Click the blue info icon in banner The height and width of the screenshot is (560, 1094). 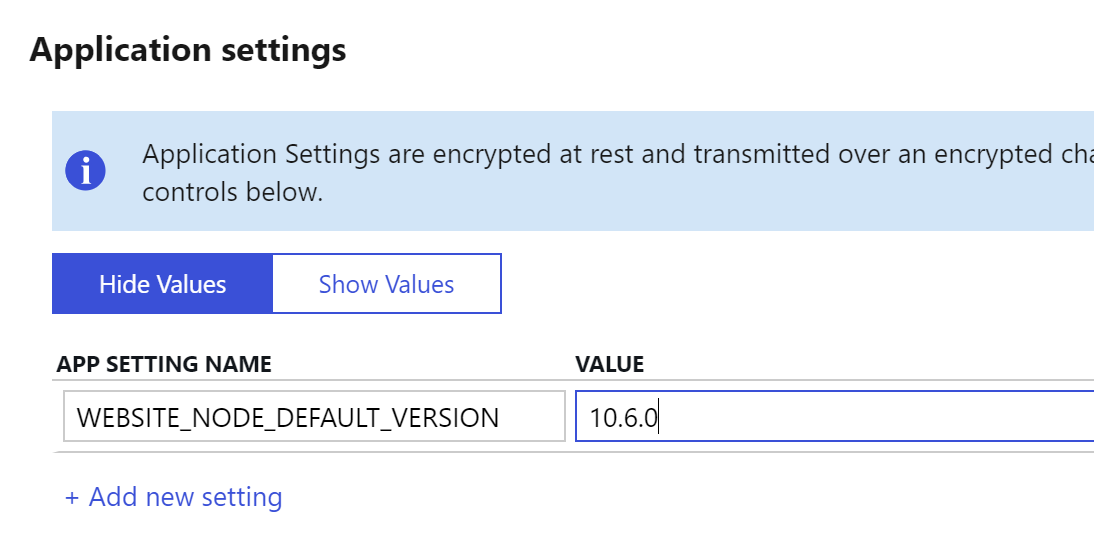(85, 171)
